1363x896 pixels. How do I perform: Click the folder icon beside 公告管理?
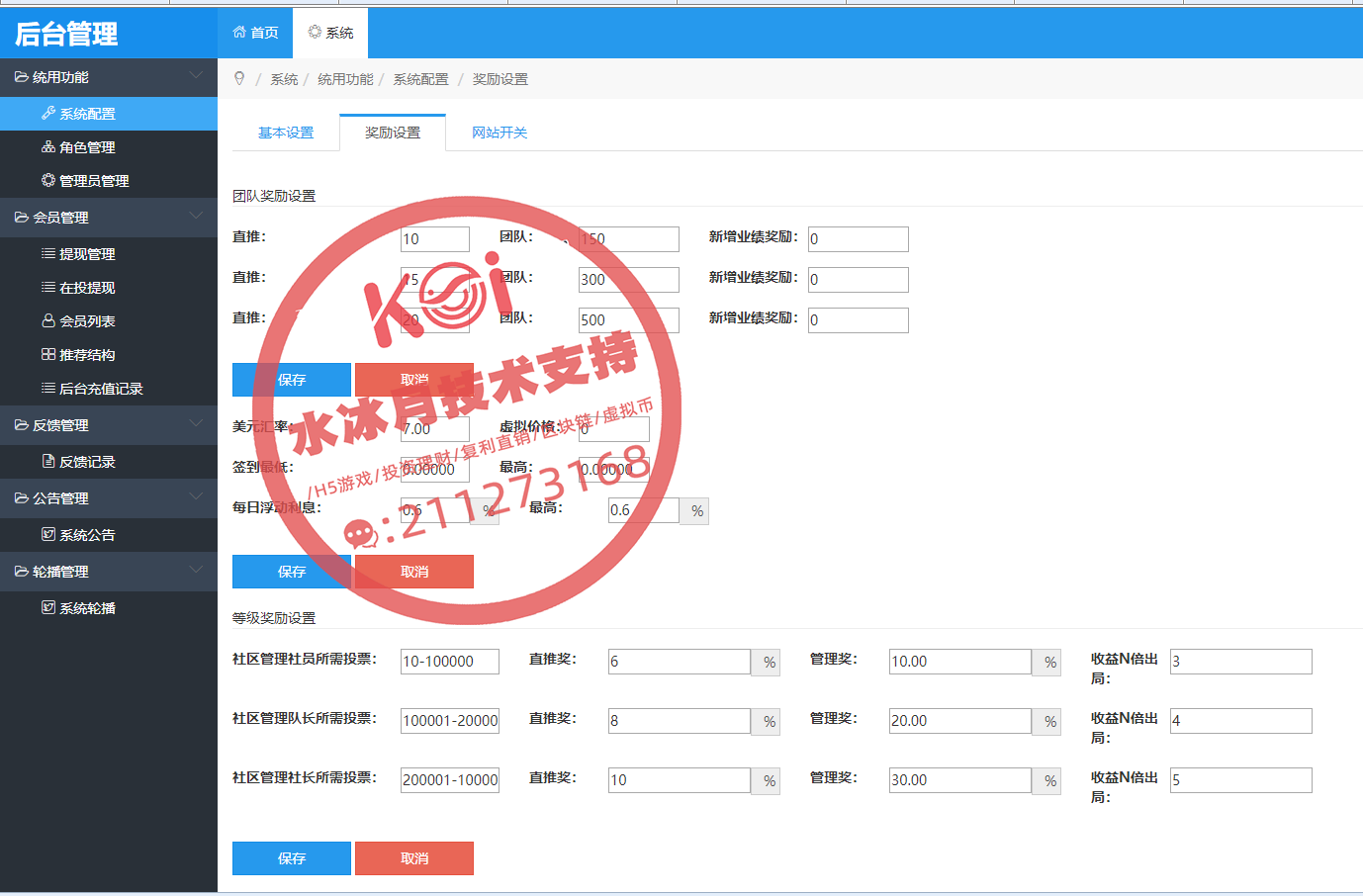pyautogui.click(x=21, y=498)
